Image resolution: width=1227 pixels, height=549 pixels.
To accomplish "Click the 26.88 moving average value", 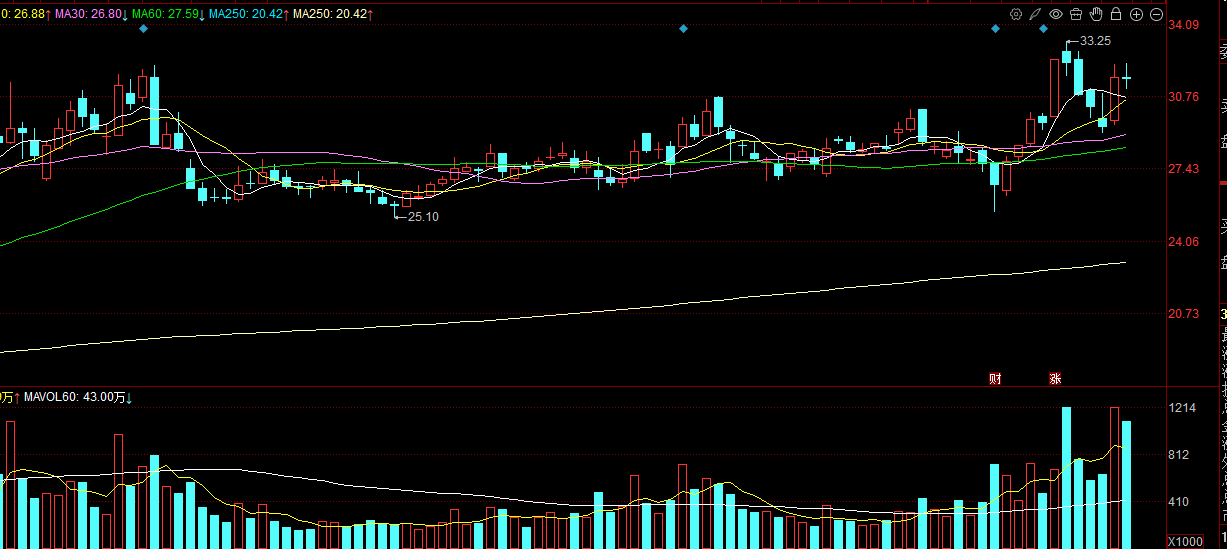I will [31, 14].
